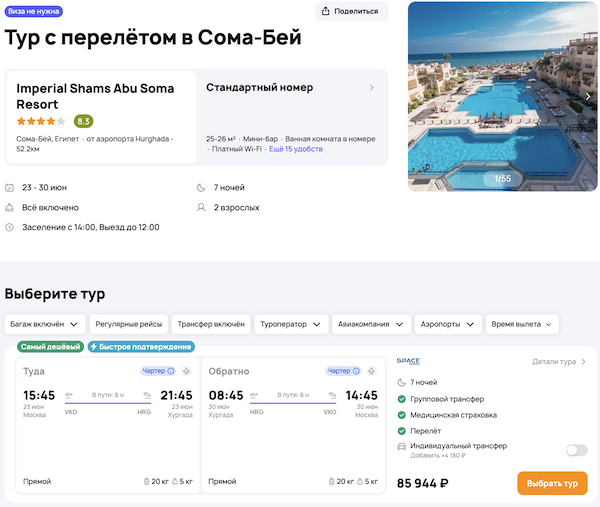Click the 8.3 hotel rating badge

pyautogui.click(x=84, y=121)
